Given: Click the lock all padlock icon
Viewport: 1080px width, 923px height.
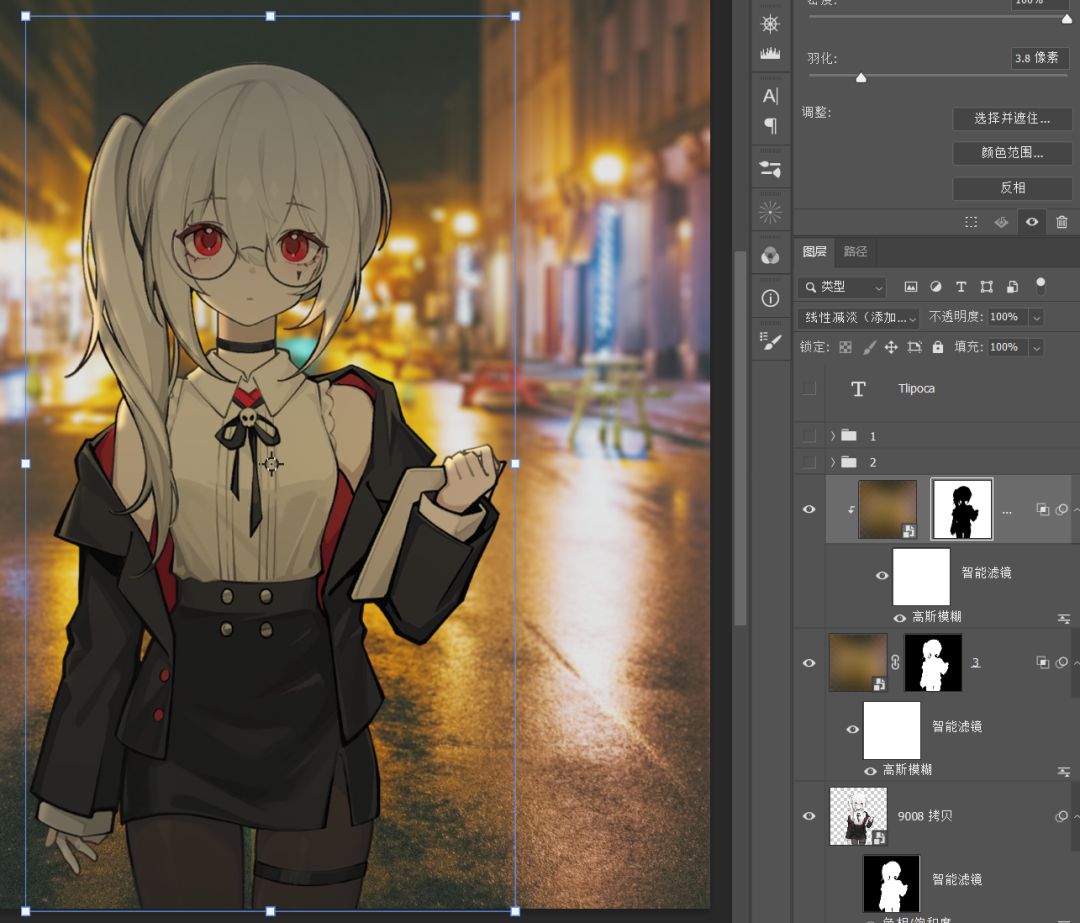Looking at the screenshot, I should click(937, 347).
